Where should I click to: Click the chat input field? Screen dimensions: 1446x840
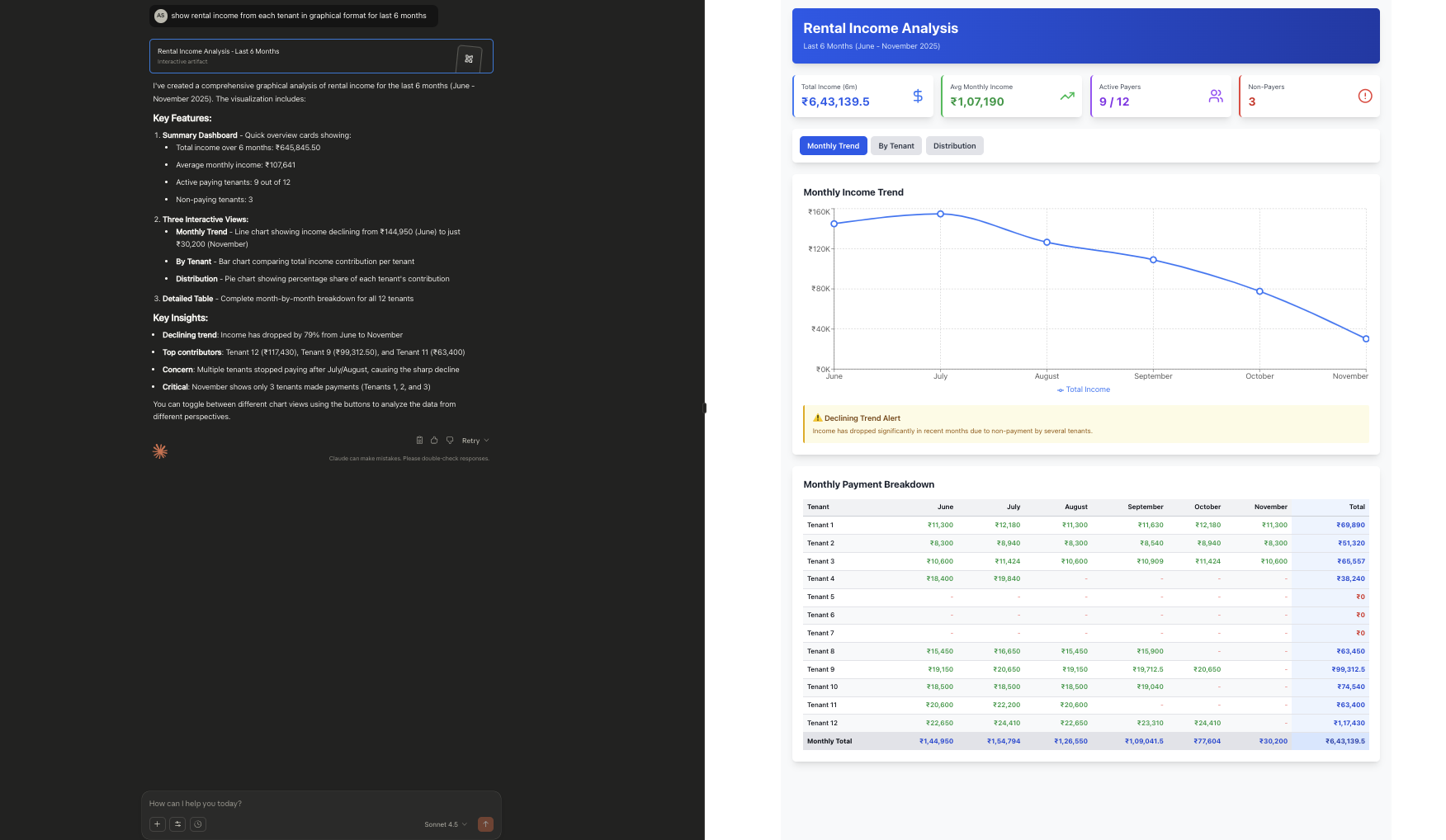[314, 803]
